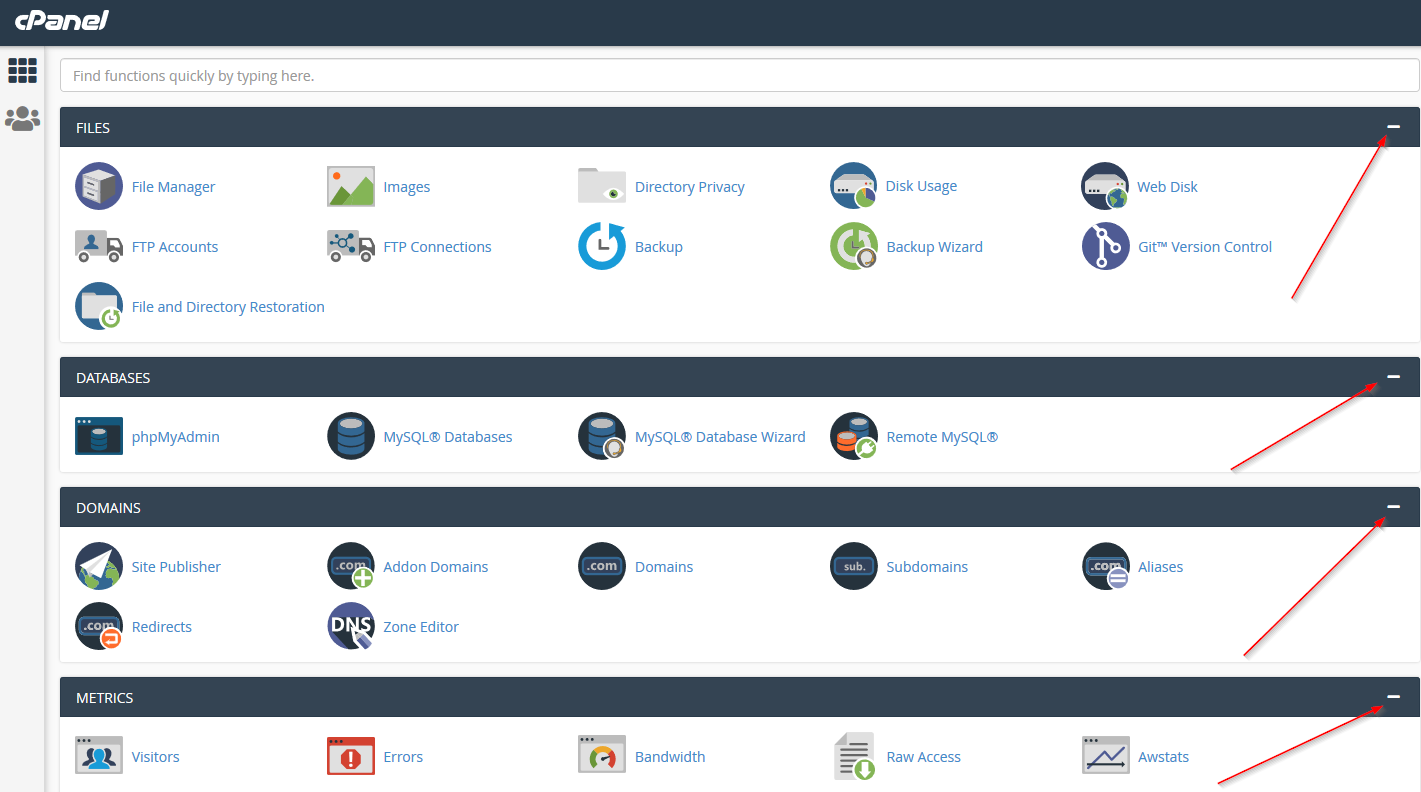Click the MySQL Database Wizard icon
1421x792 pixels.
[x=602, y=436]
